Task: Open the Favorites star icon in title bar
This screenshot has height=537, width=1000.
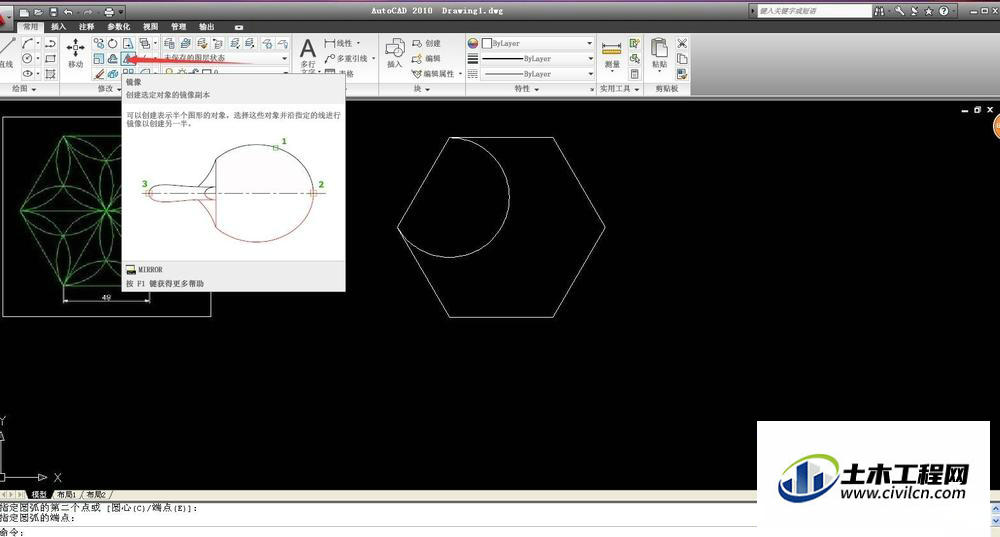Action: click(929, 11)
